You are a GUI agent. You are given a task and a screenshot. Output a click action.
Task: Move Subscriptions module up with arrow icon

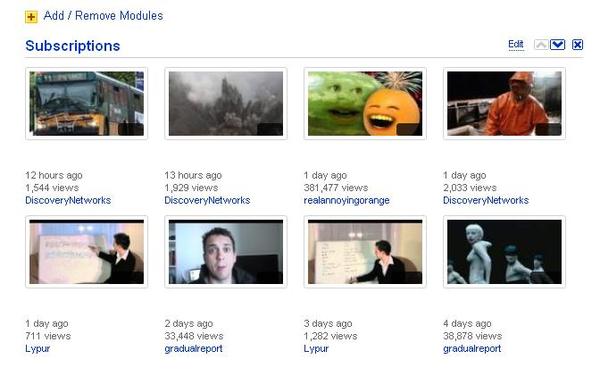[541, 45]
